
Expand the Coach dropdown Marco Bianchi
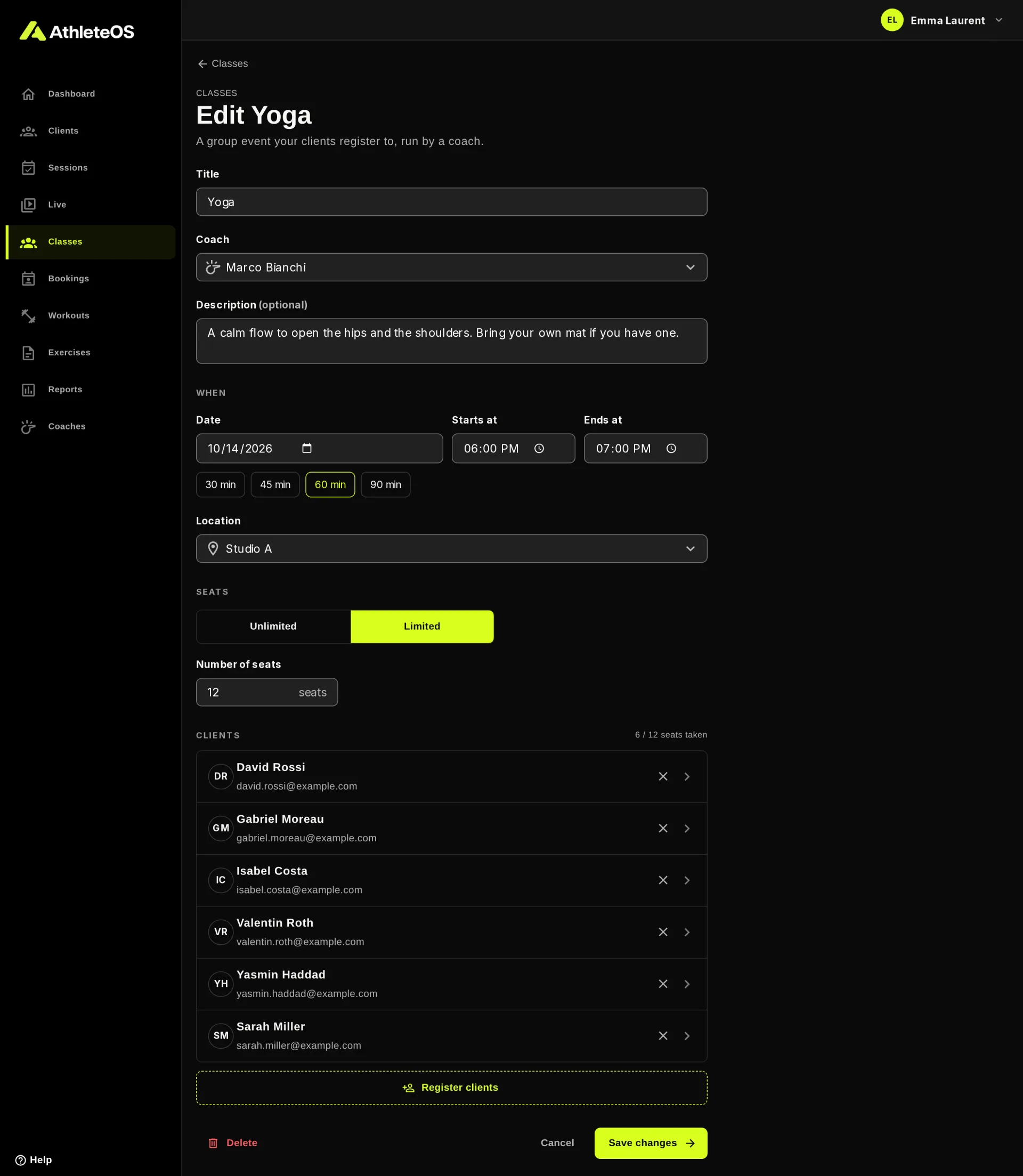452,267
